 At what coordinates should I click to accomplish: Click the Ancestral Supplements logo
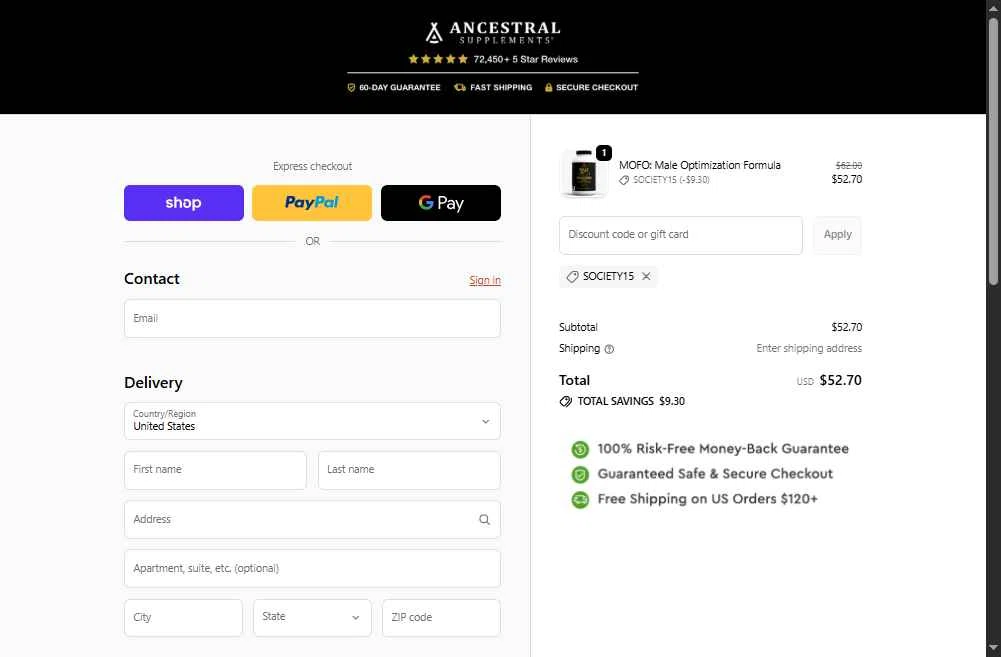[493, 32]
